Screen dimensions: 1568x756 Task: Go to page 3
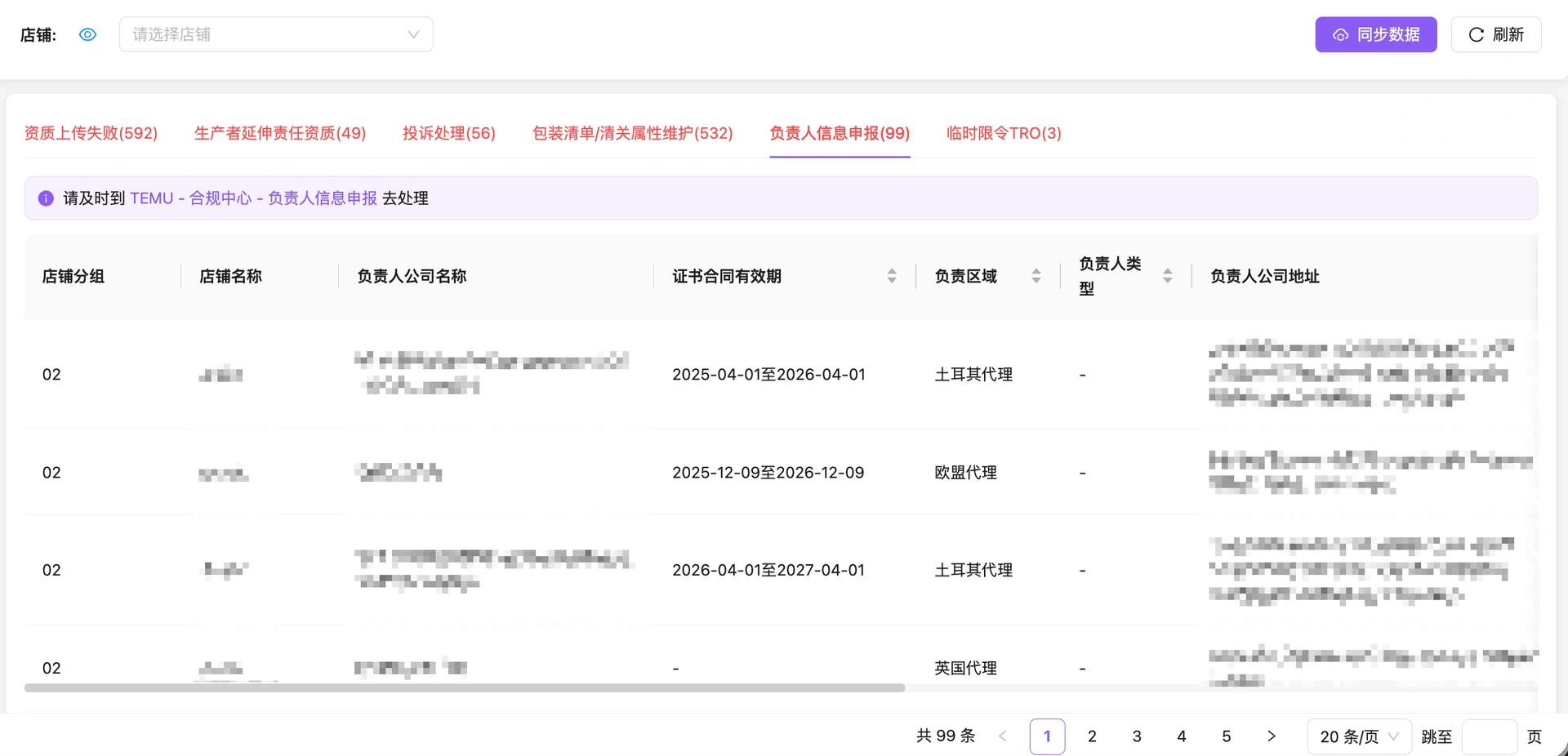click(x=1137, y=736)
